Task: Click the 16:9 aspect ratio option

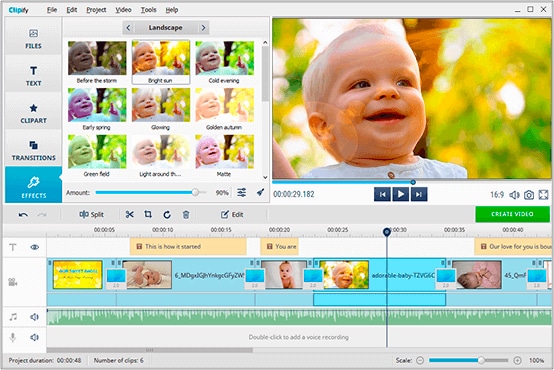Action: (497, 195)
